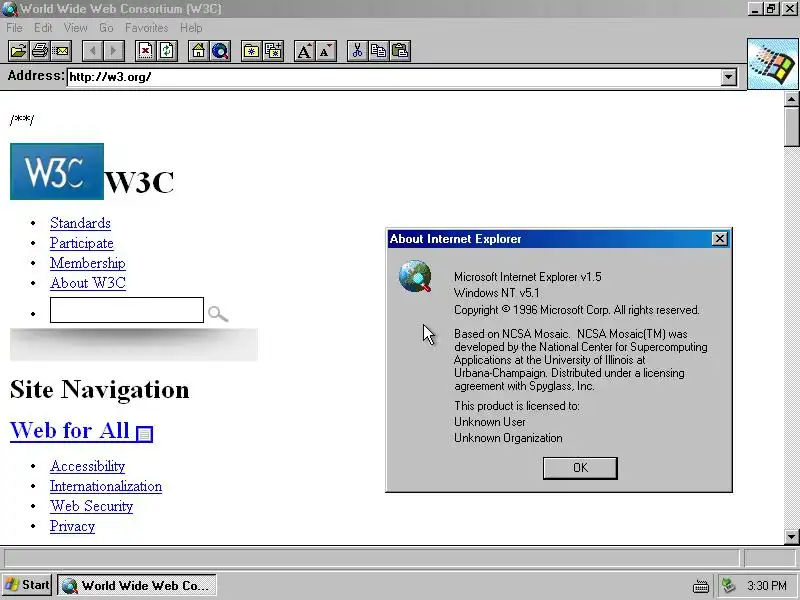Click 'Unknown User' text in dialog
The height and width of the screenshot is (600, 800).
[x=489, y=422]
